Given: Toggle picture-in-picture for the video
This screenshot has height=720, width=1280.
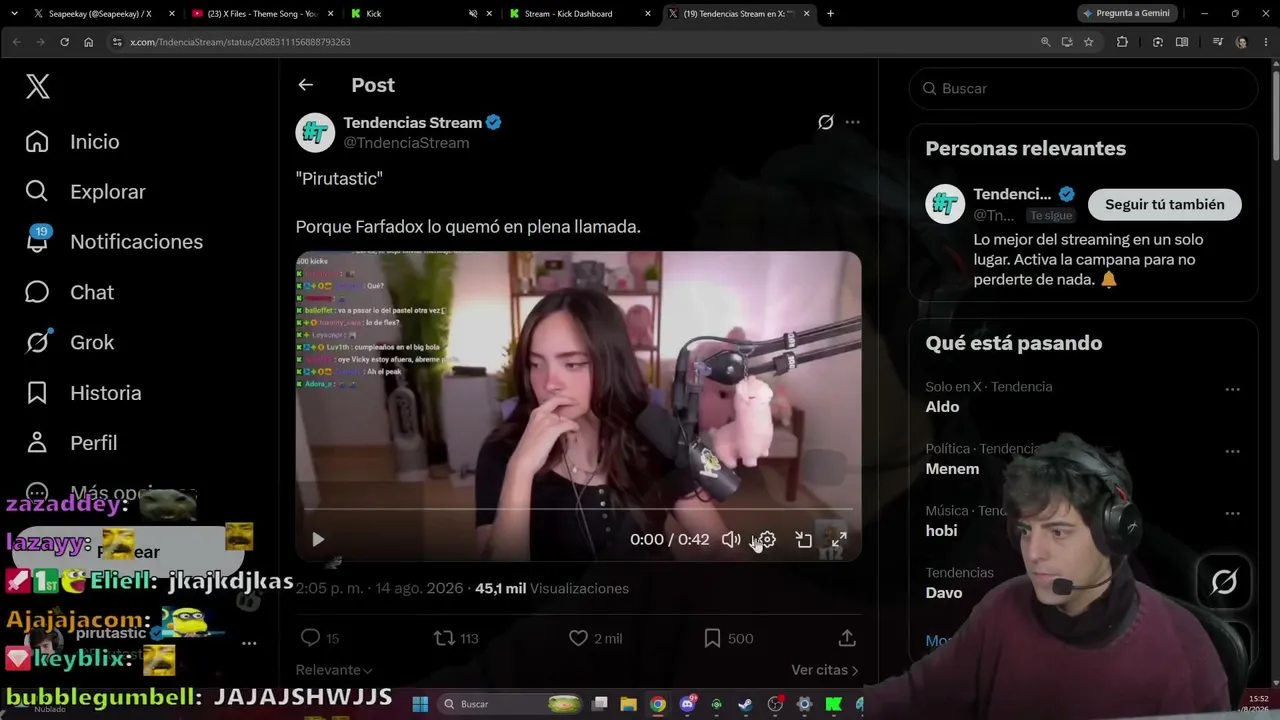Looking at the screenshot, I should (803, 540).
